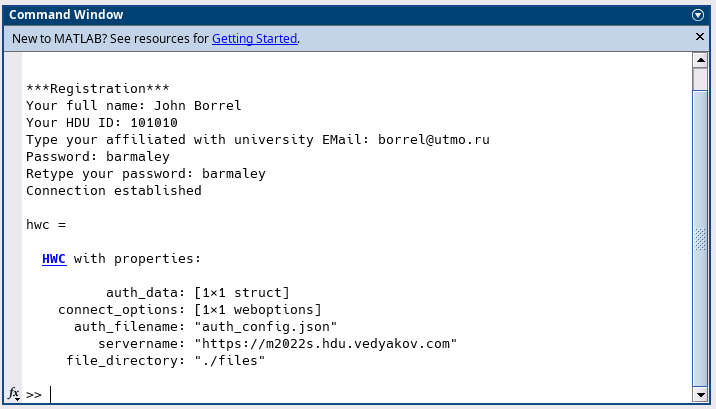
Task: Open the fx function browser
Action: tap(14, 393)
